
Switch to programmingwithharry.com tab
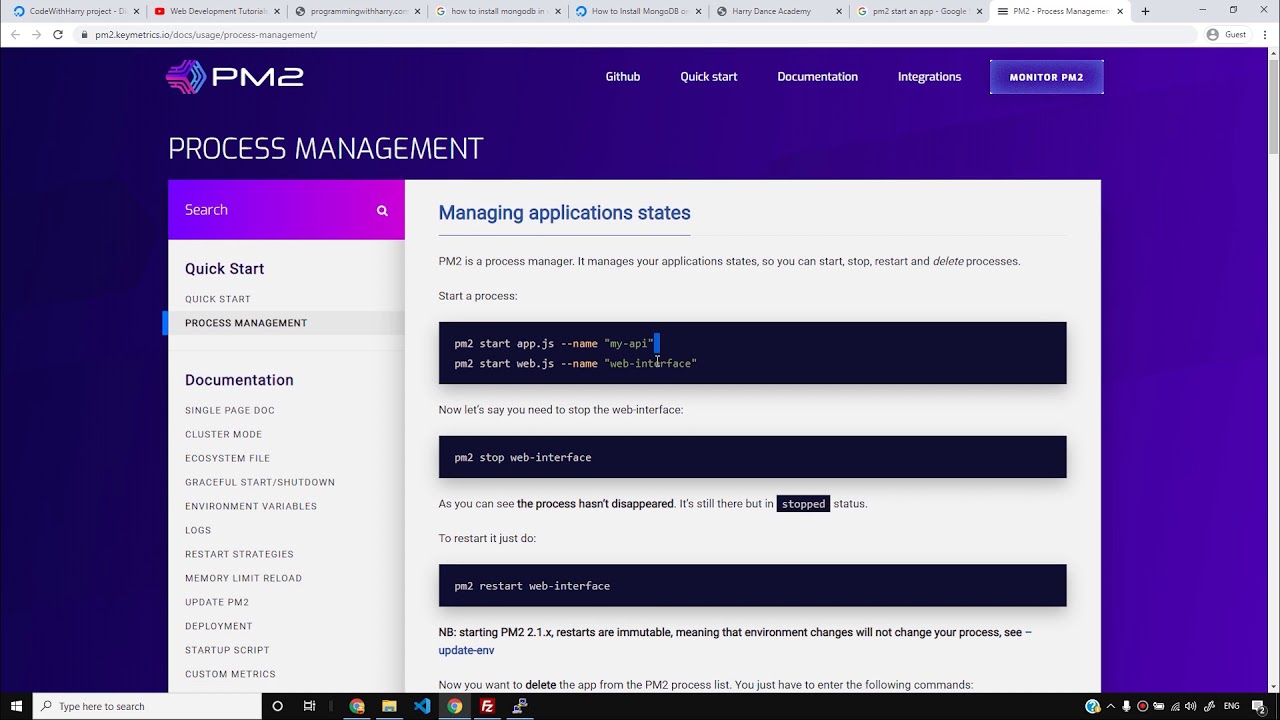[358, 11]
